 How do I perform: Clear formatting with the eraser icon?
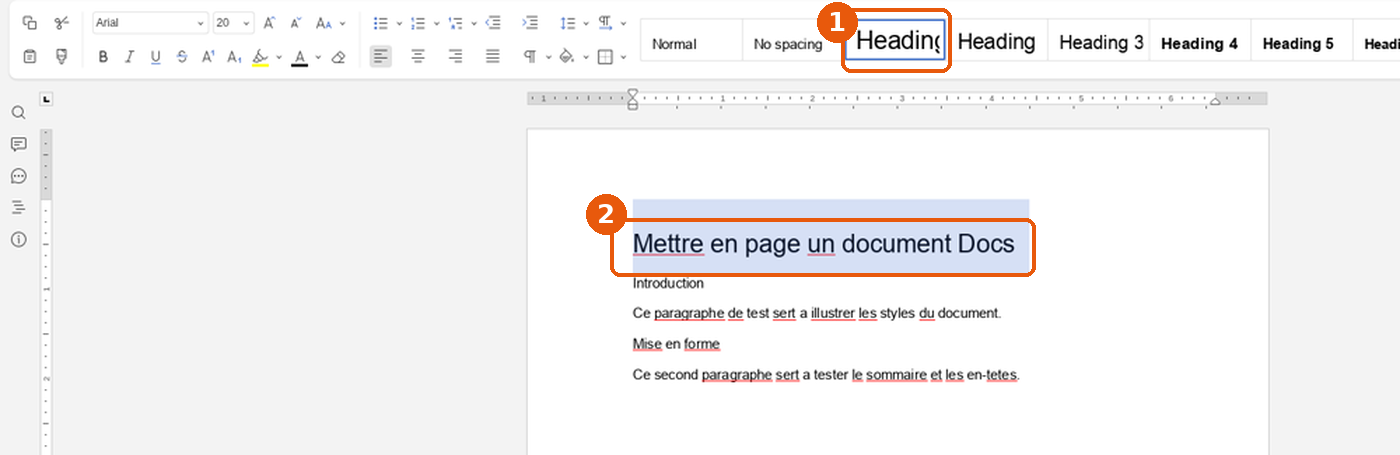(x=338, y=57)
